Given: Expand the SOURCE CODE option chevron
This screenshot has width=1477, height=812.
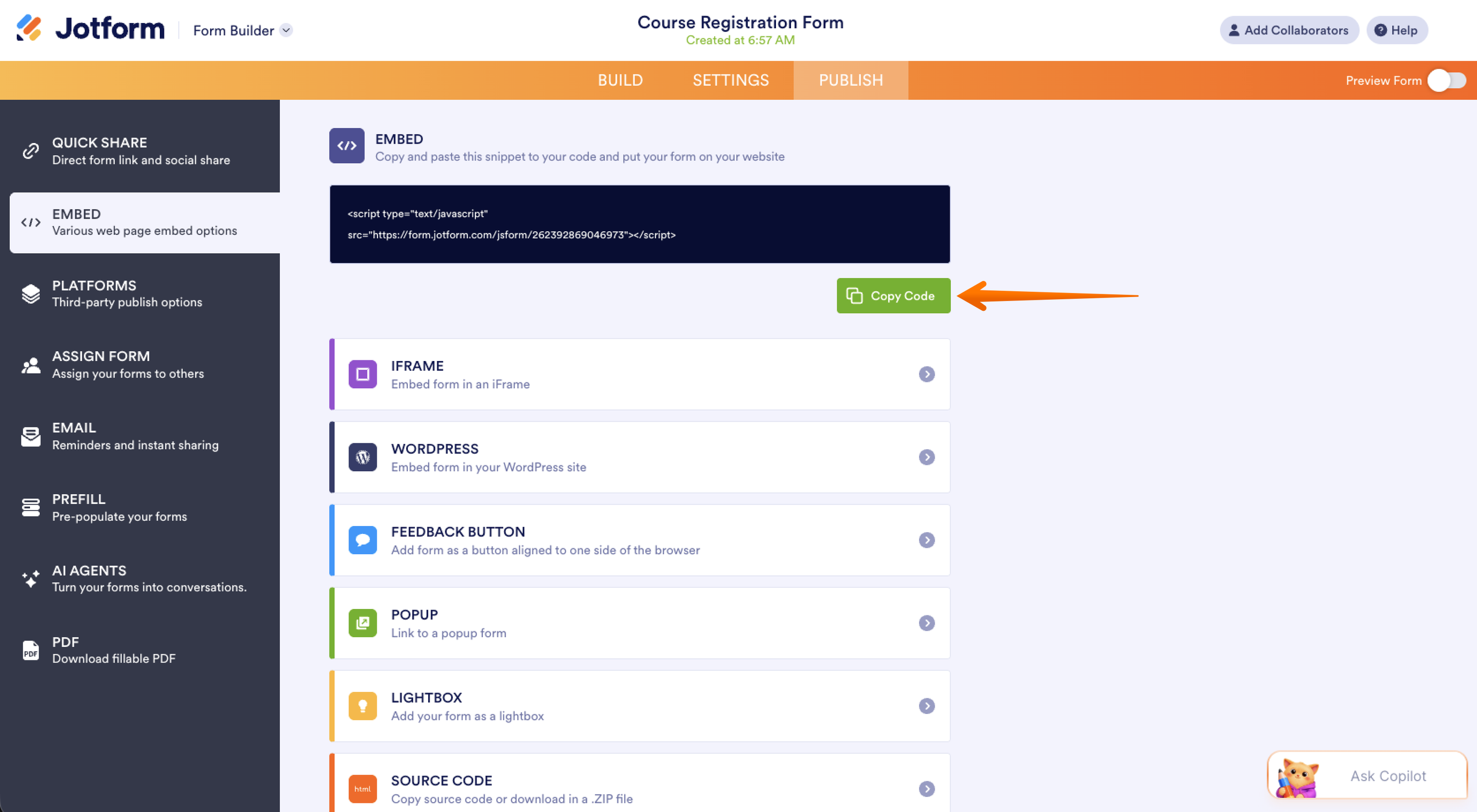Looking at the screenshot, I should (x=927, y=790).
